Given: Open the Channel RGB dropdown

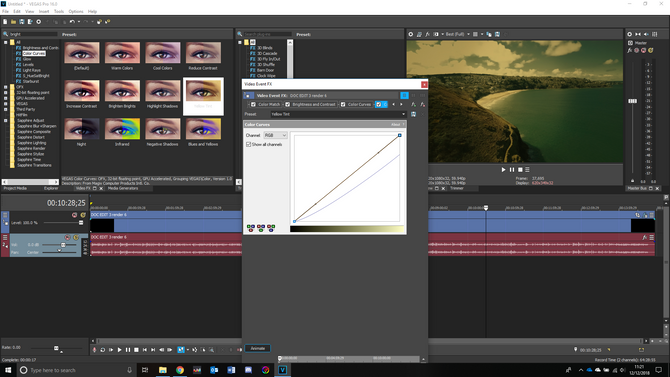Looking at the screenshot, I should click(x=276, y=135).
